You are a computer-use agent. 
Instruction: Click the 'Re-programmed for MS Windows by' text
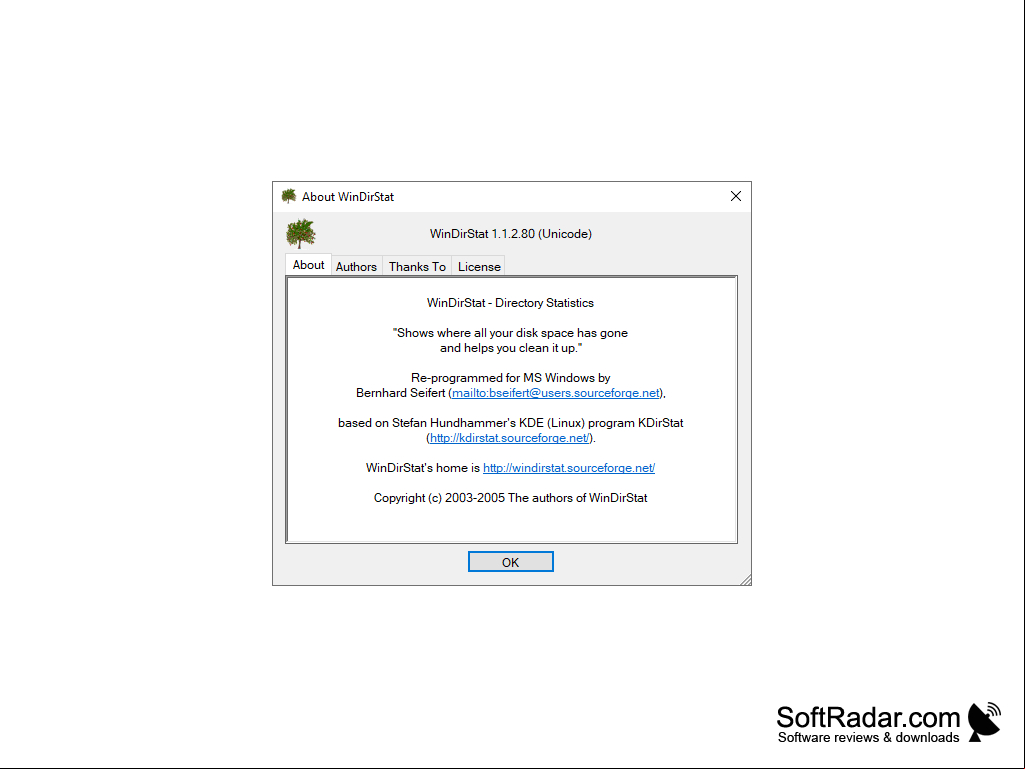point(511,378)
